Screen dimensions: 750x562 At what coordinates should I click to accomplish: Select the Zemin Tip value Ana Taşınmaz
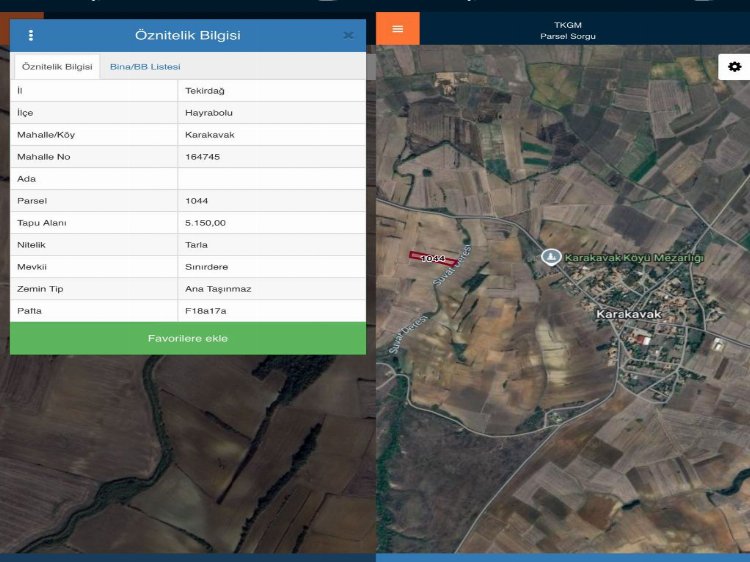tap(218, 289)
